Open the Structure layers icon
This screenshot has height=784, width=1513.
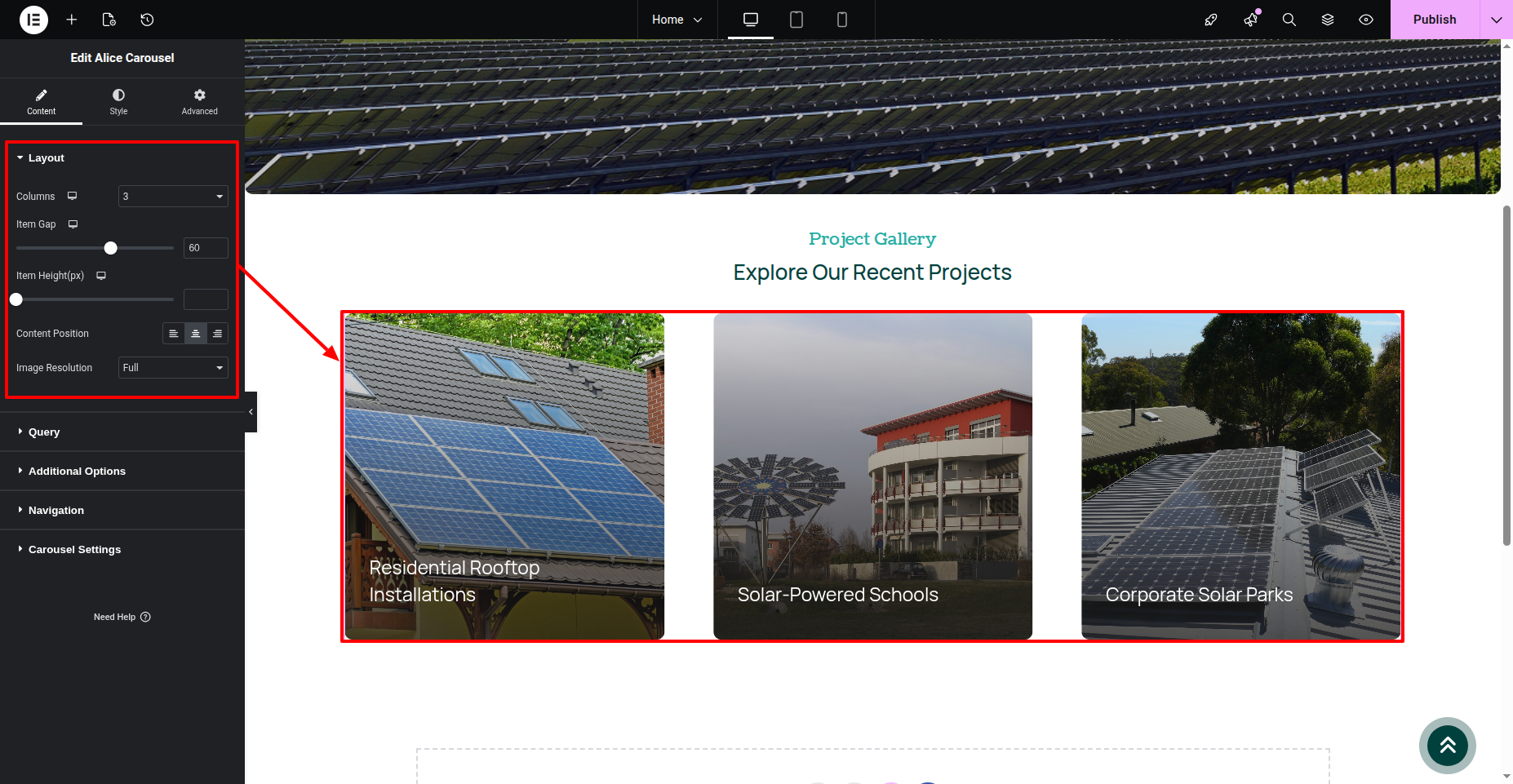(1328, 20)
